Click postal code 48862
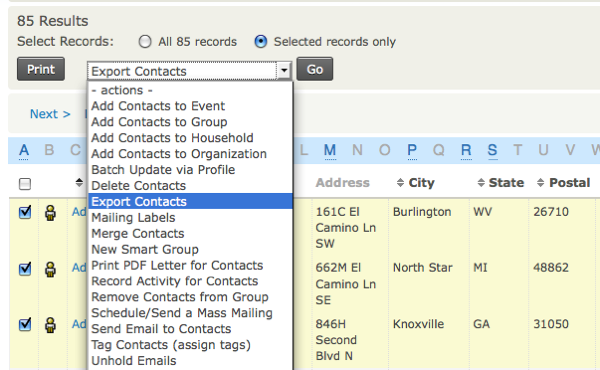Viewport: 600px width, 370px height. click(x=551, y=268)
